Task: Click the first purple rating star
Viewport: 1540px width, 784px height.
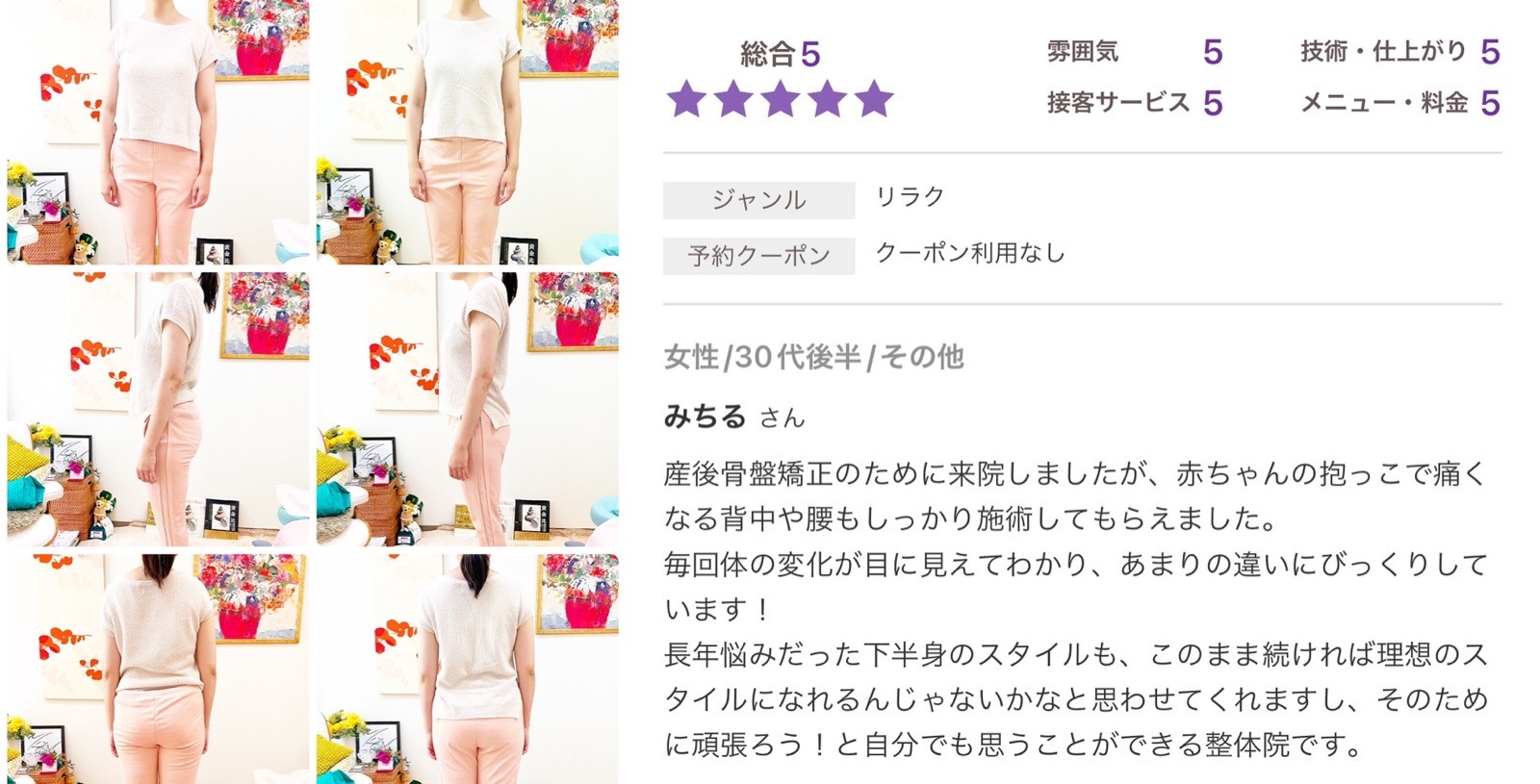Action: click(687, 99)
